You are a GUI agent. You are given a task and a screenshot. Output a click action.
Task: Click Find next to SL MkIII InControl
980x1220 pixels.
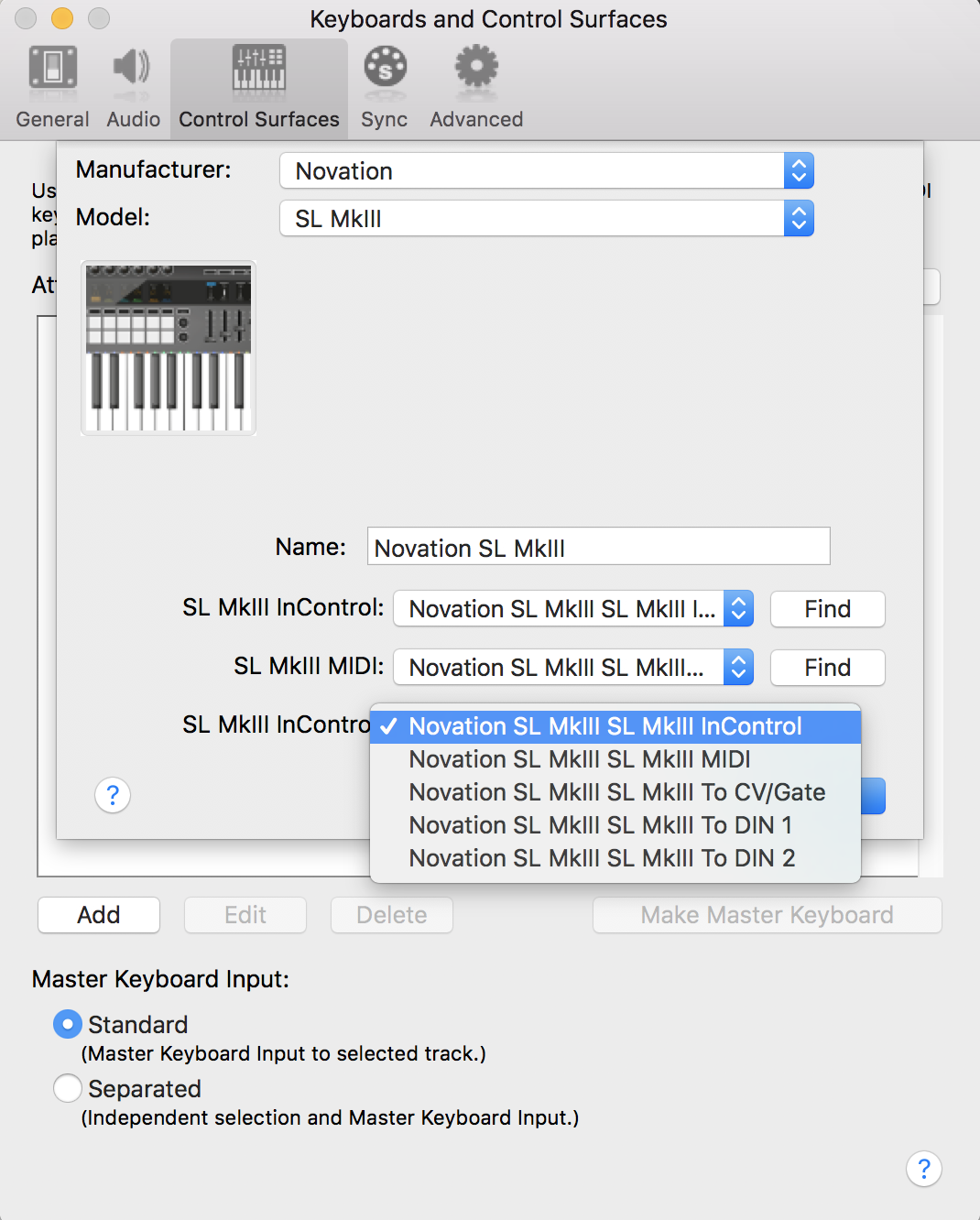click(x=828, y=609)
